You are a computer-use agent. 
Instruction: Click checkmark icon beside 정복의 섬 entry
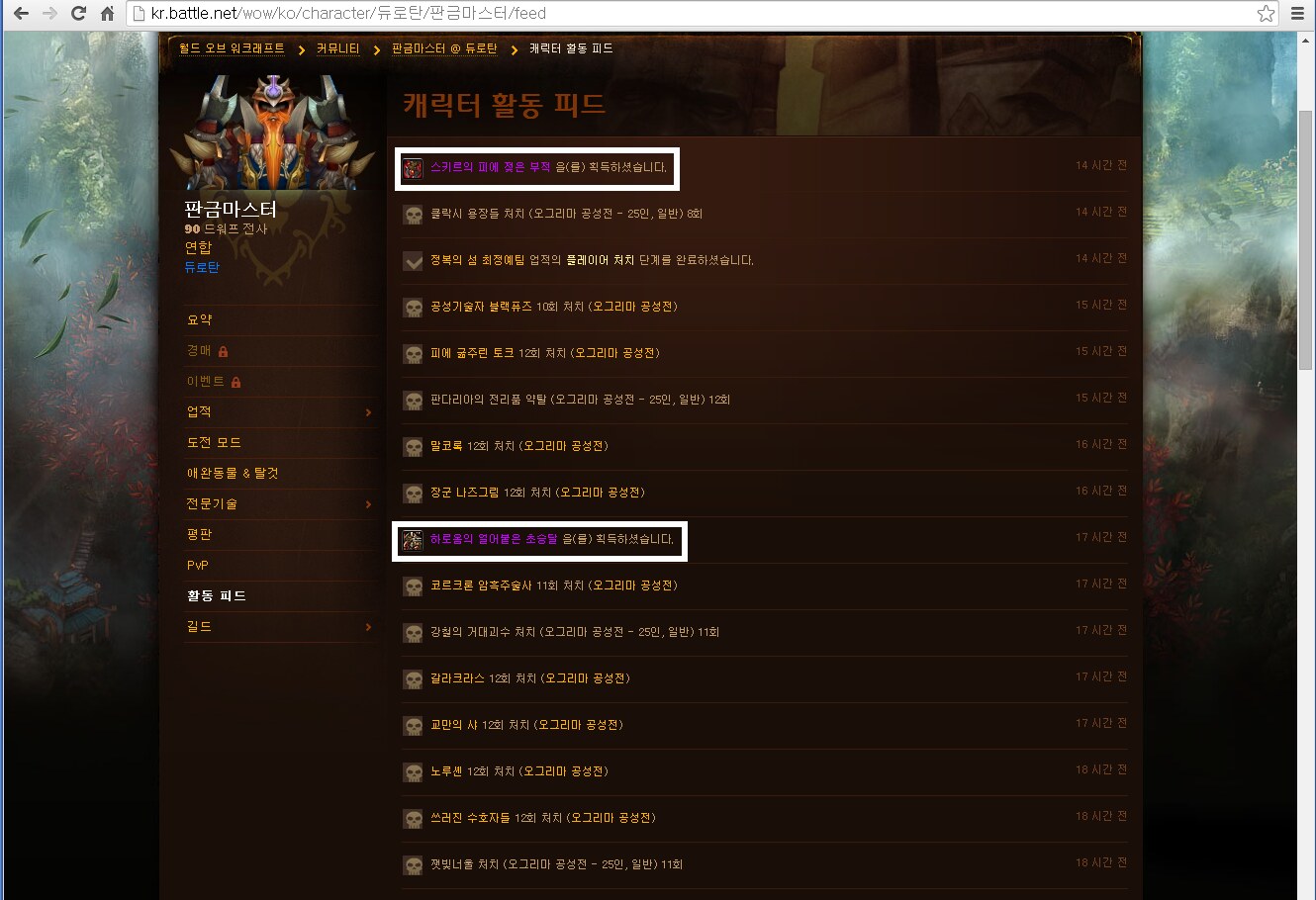point(413,261)
